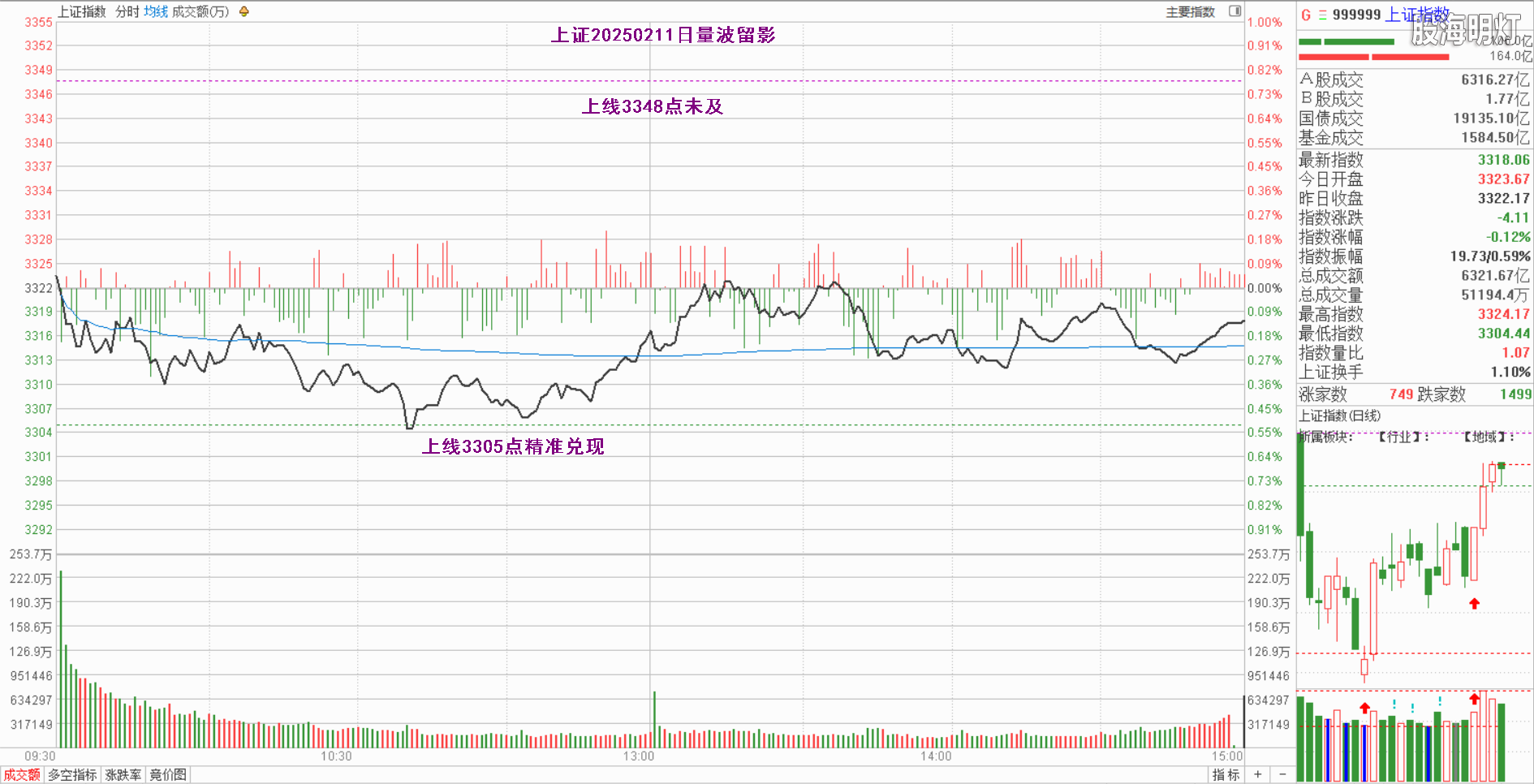The image size is (1534, 784).
Task: Click the latest candle in the daily K-line chart
Action: (x=1502, y=474)
